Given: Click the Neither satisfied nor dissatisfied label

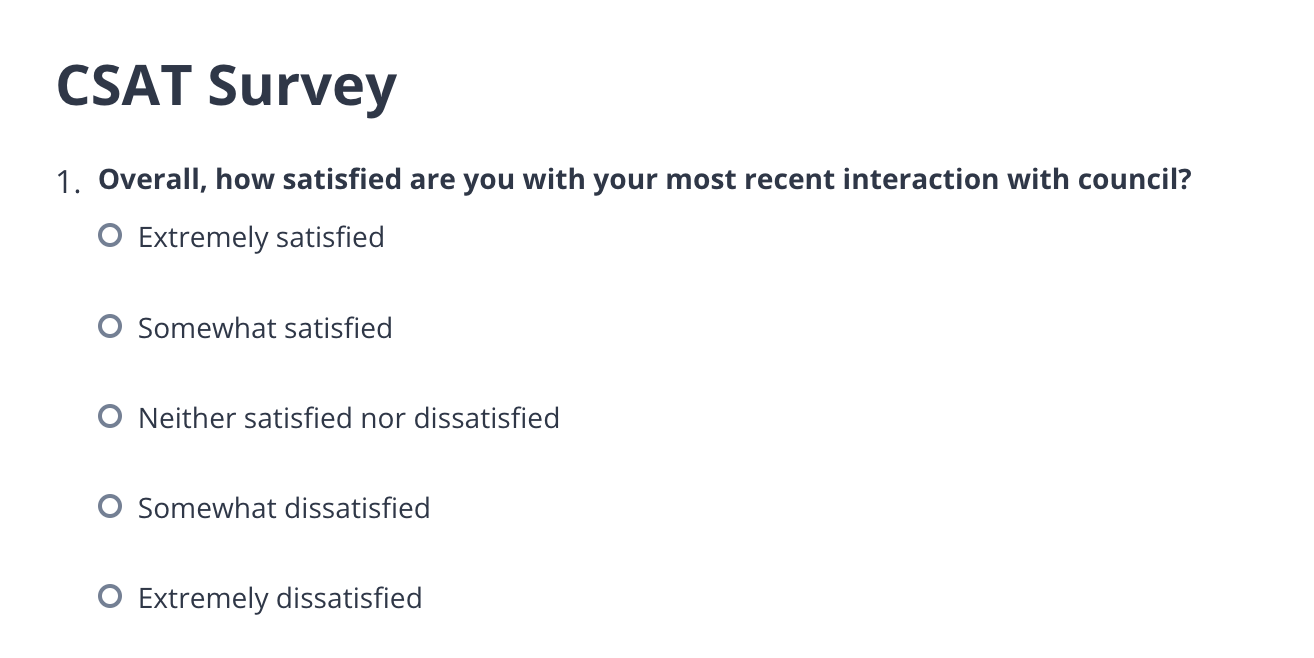Looking at the screenshot, I should coord(348,417).
